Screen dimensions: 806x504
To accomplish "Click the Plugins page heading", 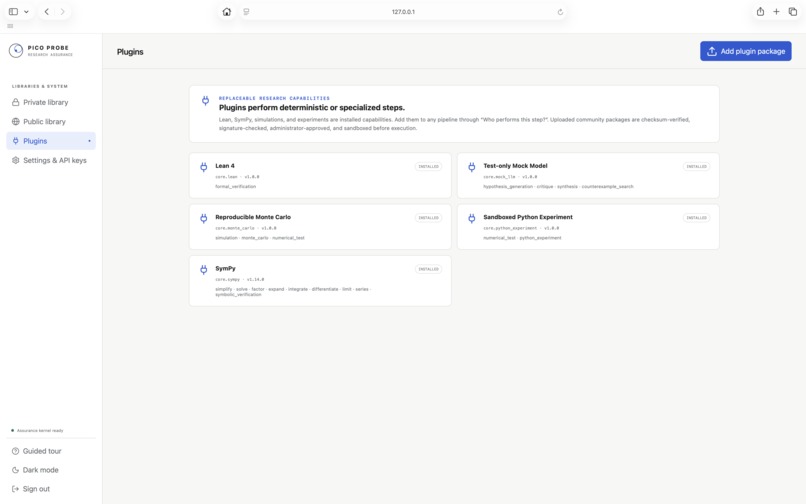I will (x=130, y=52).
